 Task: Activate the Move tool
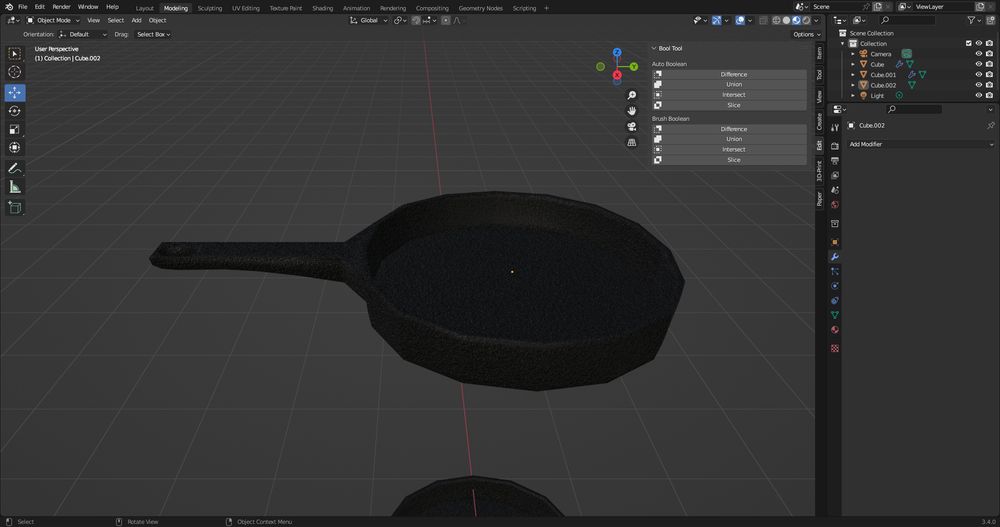pos(15,93)
